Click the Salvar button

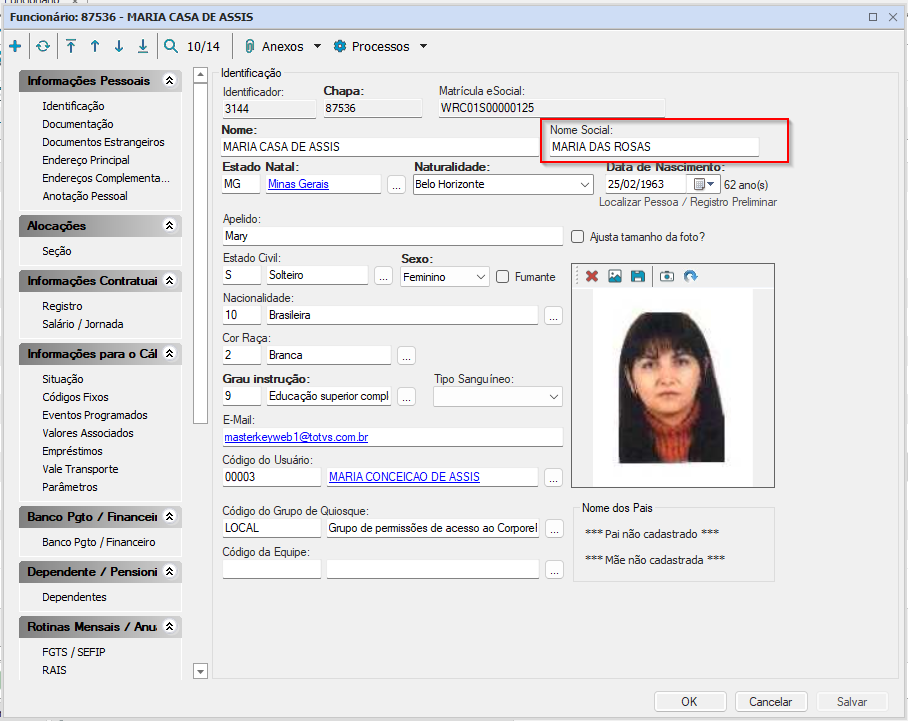(852, 701)
